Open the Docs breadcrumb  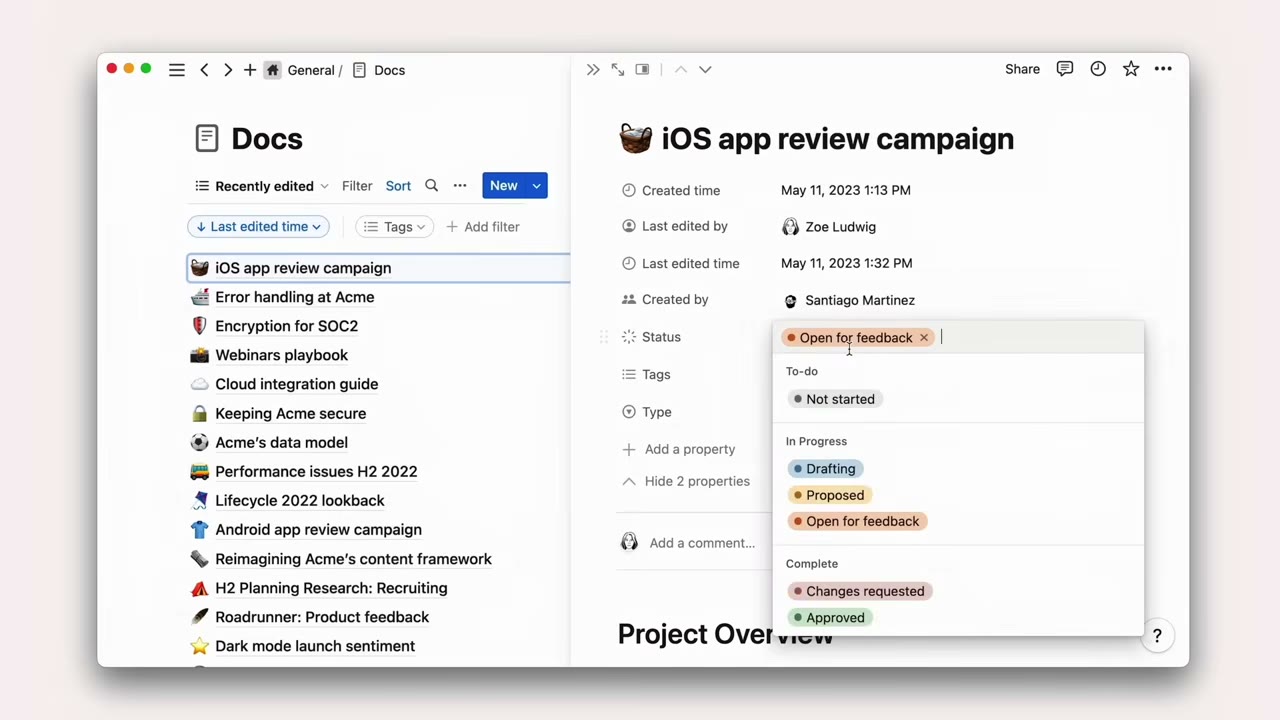point(379,70)
